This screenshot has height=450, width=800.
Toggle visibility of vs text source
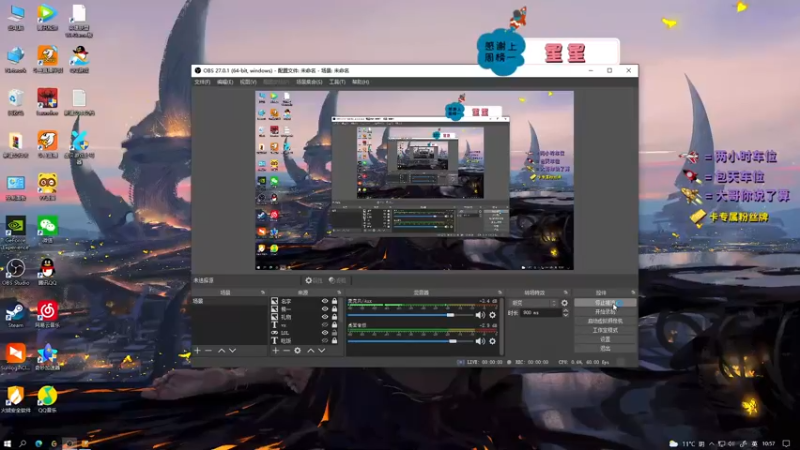(x=324, y=324)
